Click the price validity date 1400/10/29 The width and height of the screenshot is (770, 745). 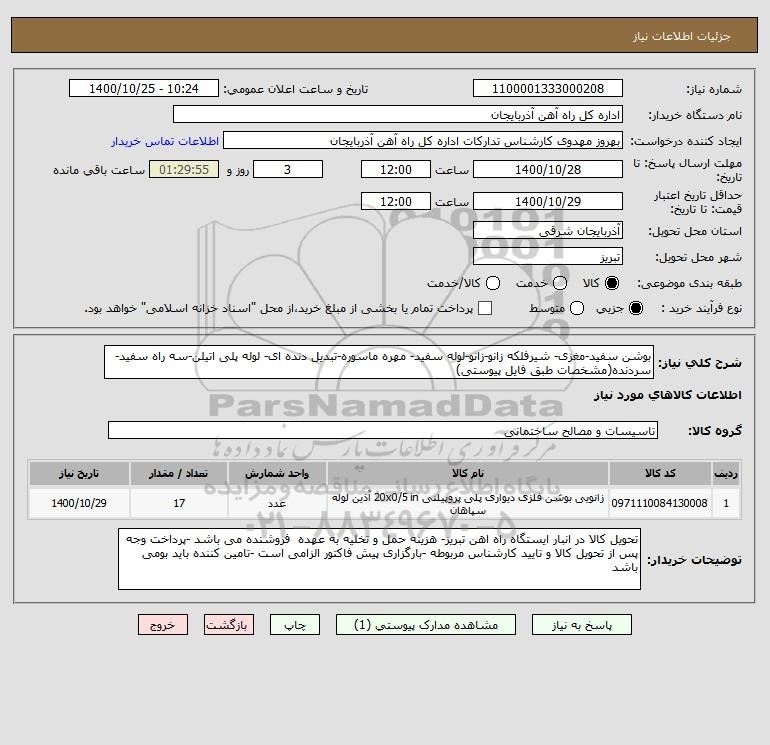coord(548,201)
